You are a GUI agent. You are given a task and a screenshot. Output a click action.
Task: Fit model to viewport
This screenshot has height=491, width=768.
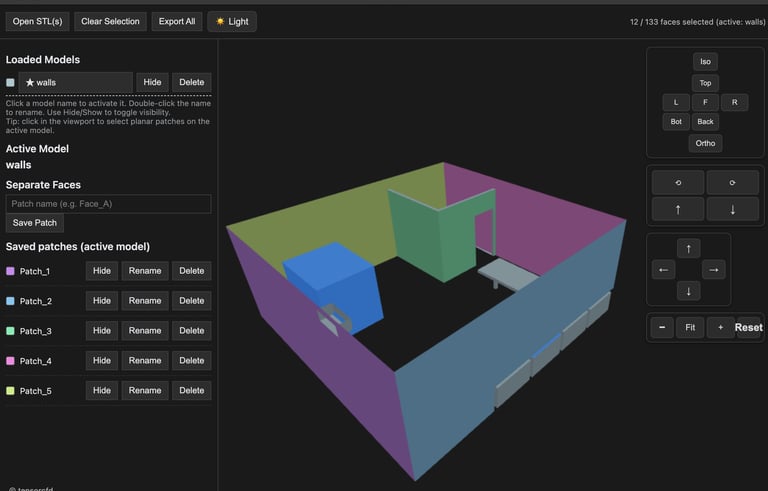pos(690,327)
